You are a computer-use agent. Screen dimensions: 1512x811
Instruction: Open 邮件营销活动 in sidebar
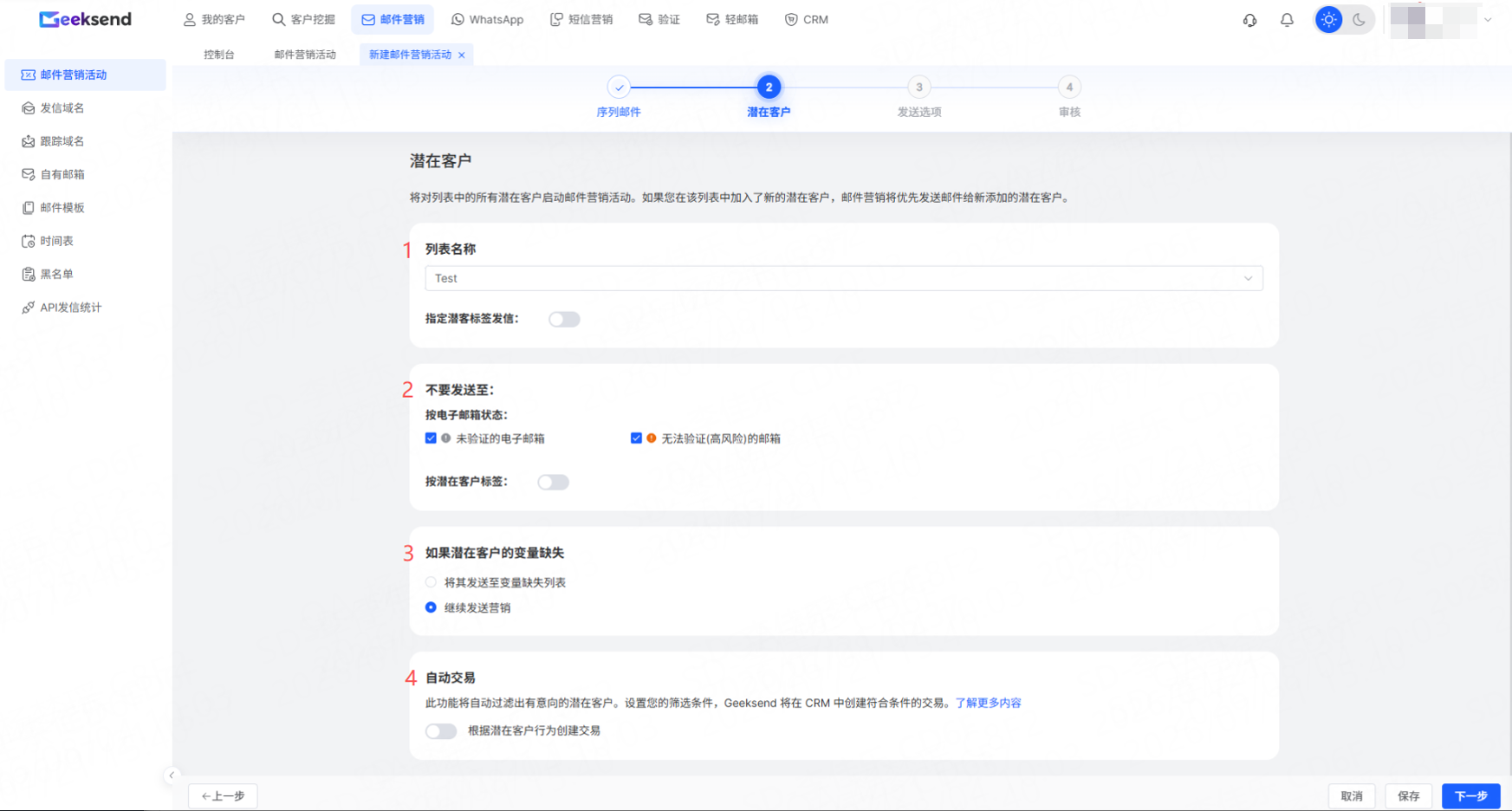(85, 75)
